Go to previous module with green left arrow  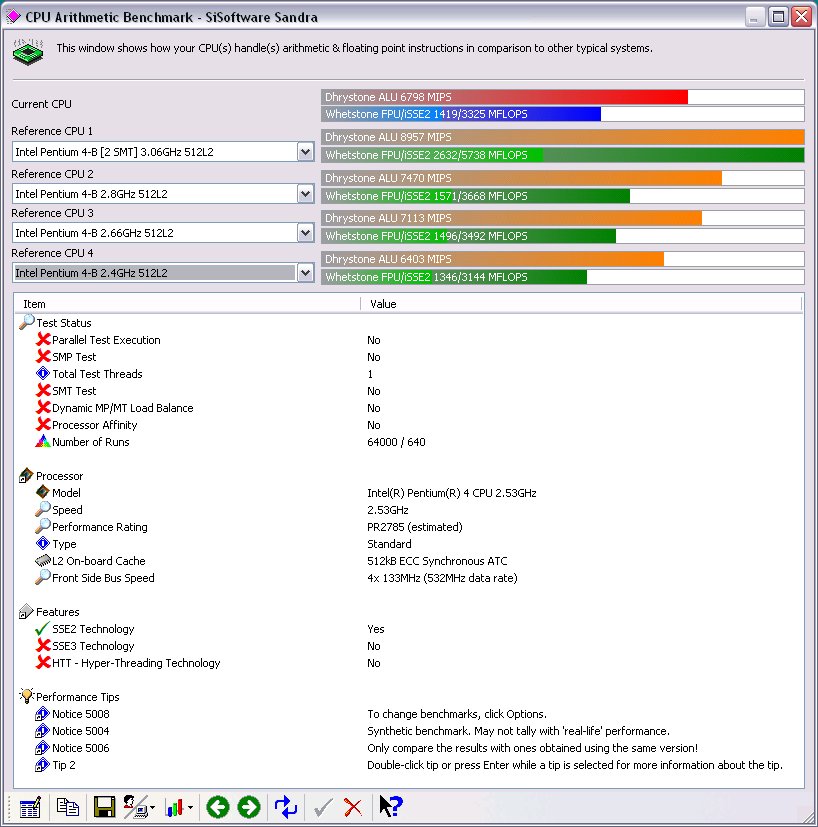pyautogui.click(x=217, y=807)
